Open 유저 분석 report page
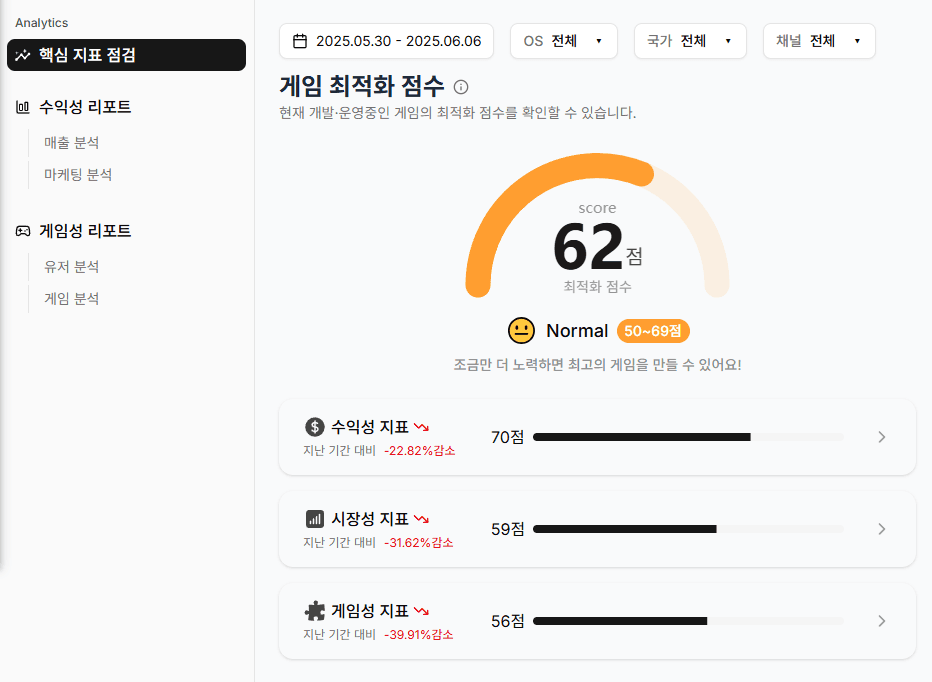This screenshot has height=682, width=932. point(71,267)
